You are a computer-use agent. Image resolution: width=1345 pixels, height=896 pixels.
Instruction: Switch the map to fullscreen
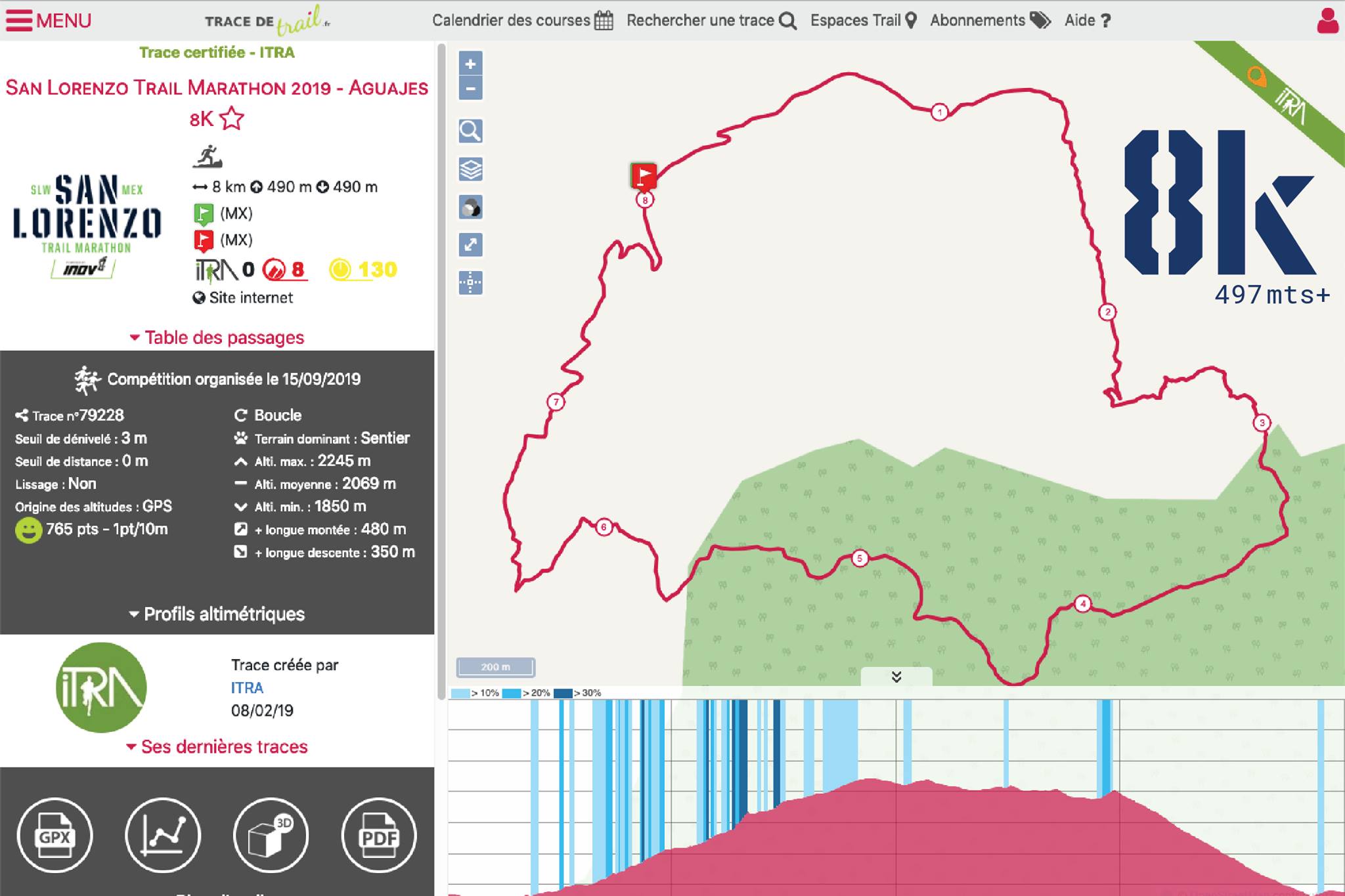click(470, 245)
